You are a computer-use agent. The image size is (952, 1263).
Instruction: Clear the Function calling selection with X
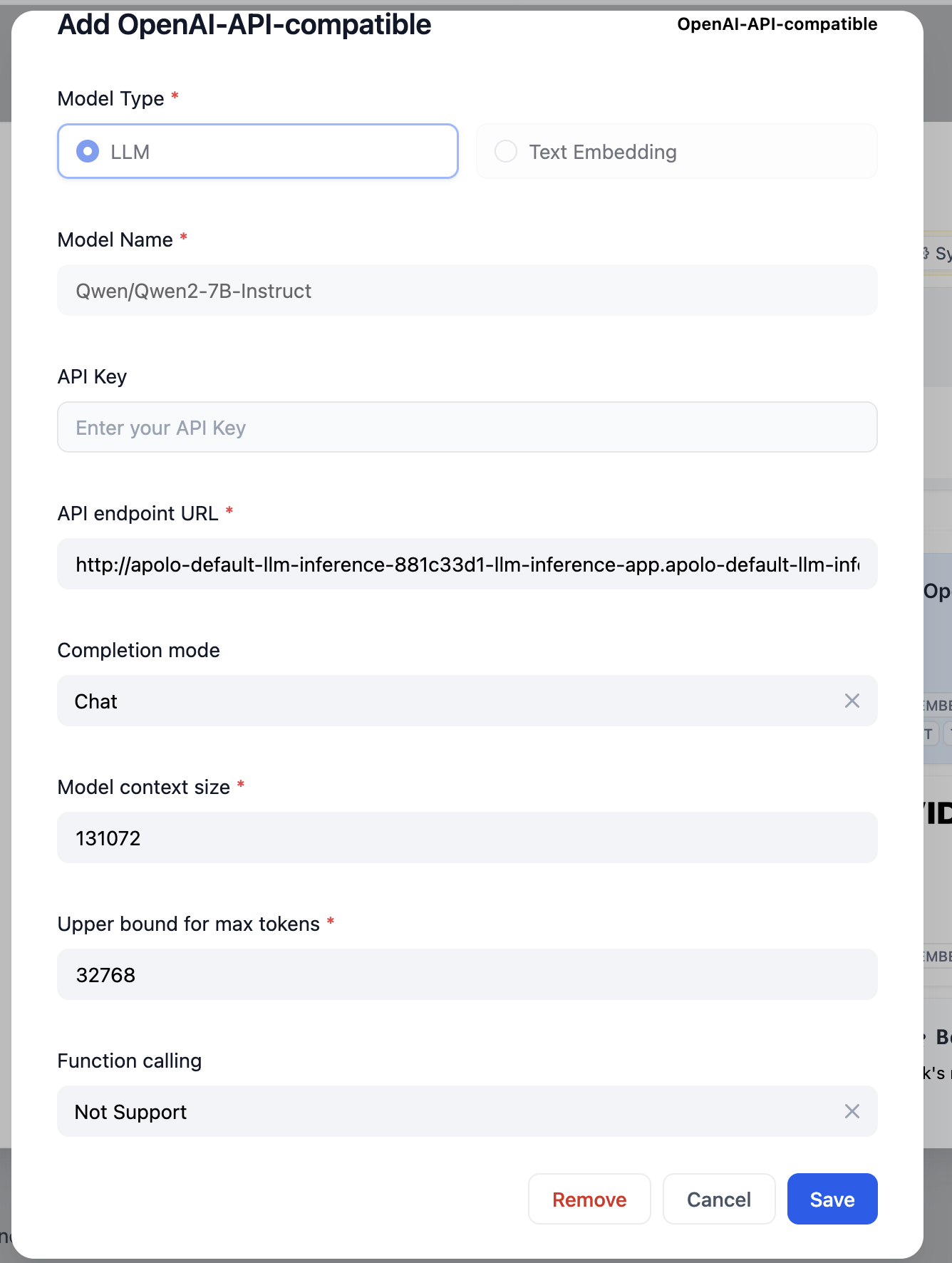point(852,1111)
